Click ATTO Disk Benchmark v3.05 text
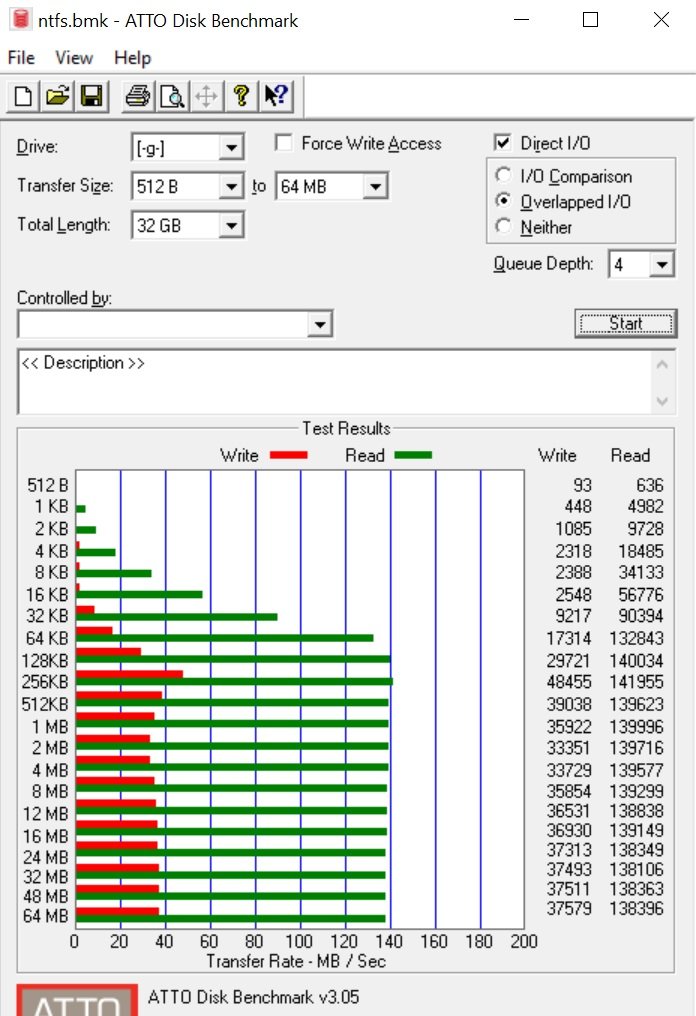 [253, 997]
